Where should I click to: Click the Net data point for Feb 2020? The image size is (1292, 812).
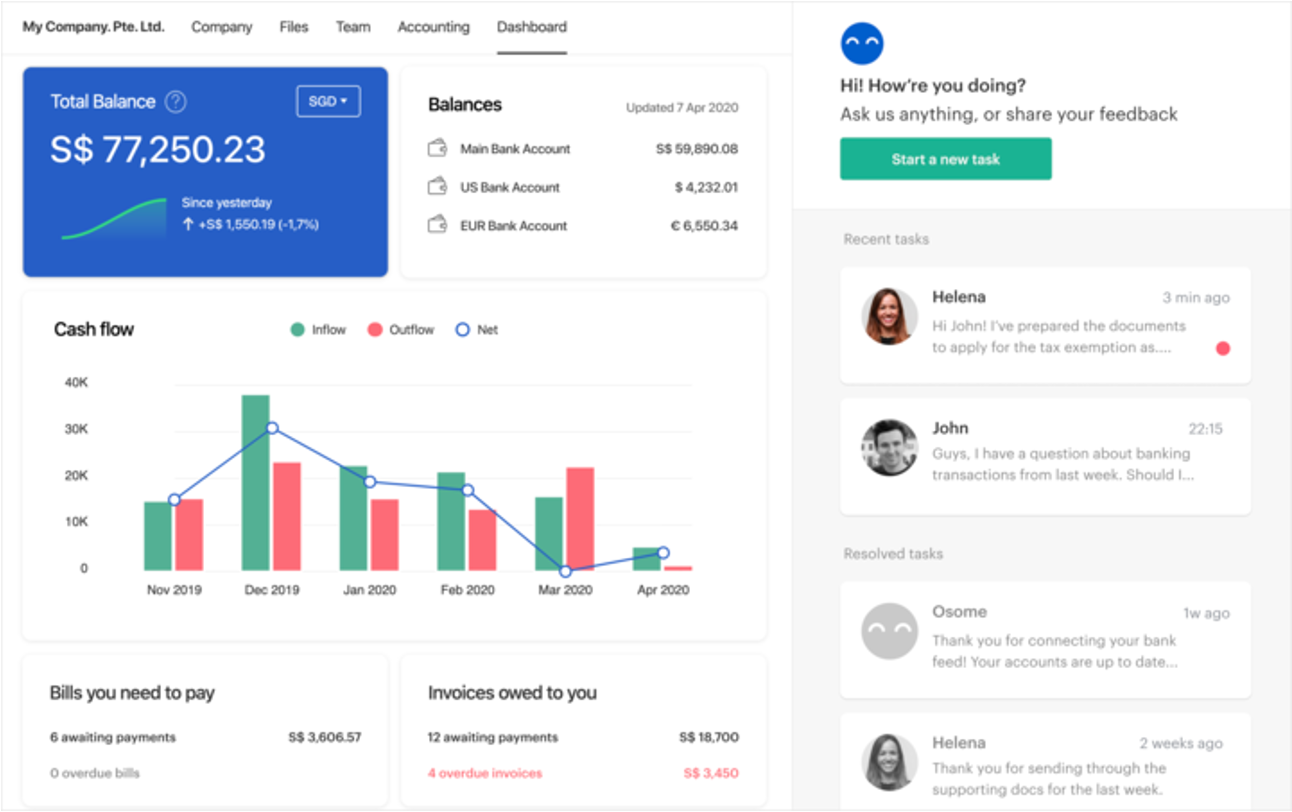467,490
